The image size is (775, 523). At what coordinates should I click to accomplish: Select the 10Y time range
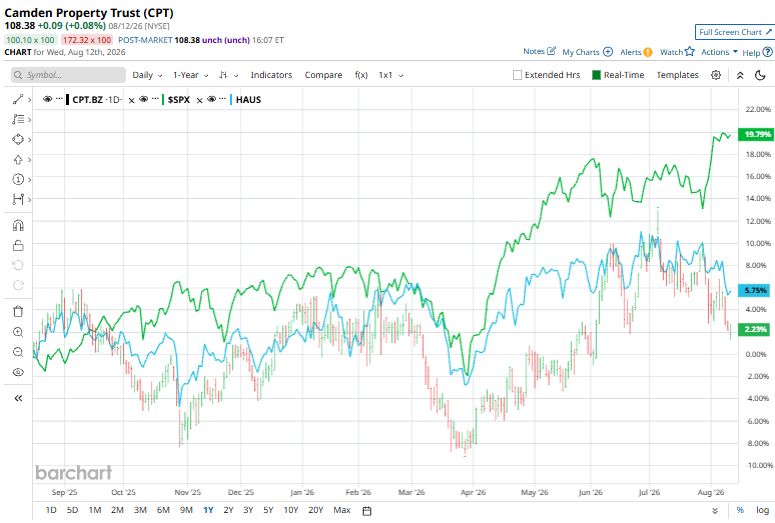[x=291, y=510]
